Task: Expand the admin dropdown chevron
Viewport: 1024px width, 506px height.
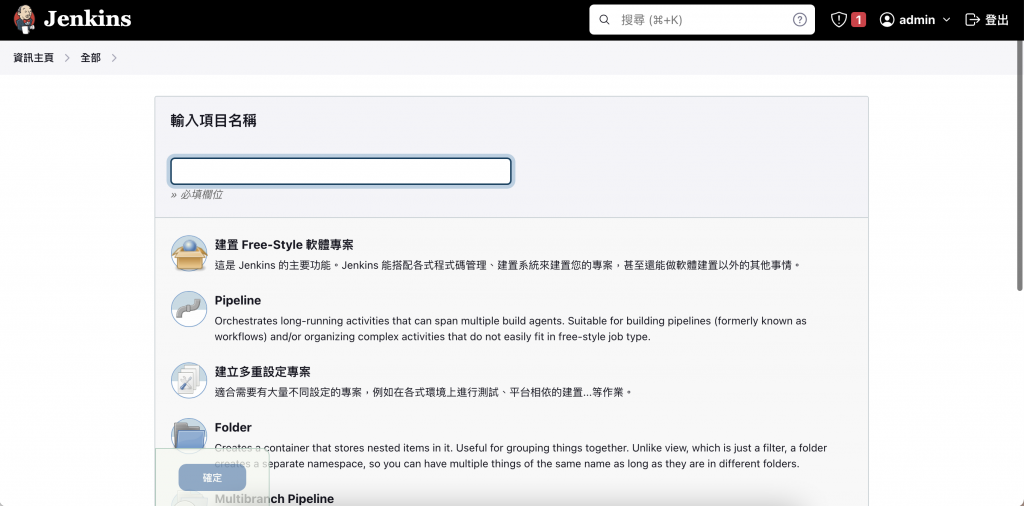Action: click(946, 20)
